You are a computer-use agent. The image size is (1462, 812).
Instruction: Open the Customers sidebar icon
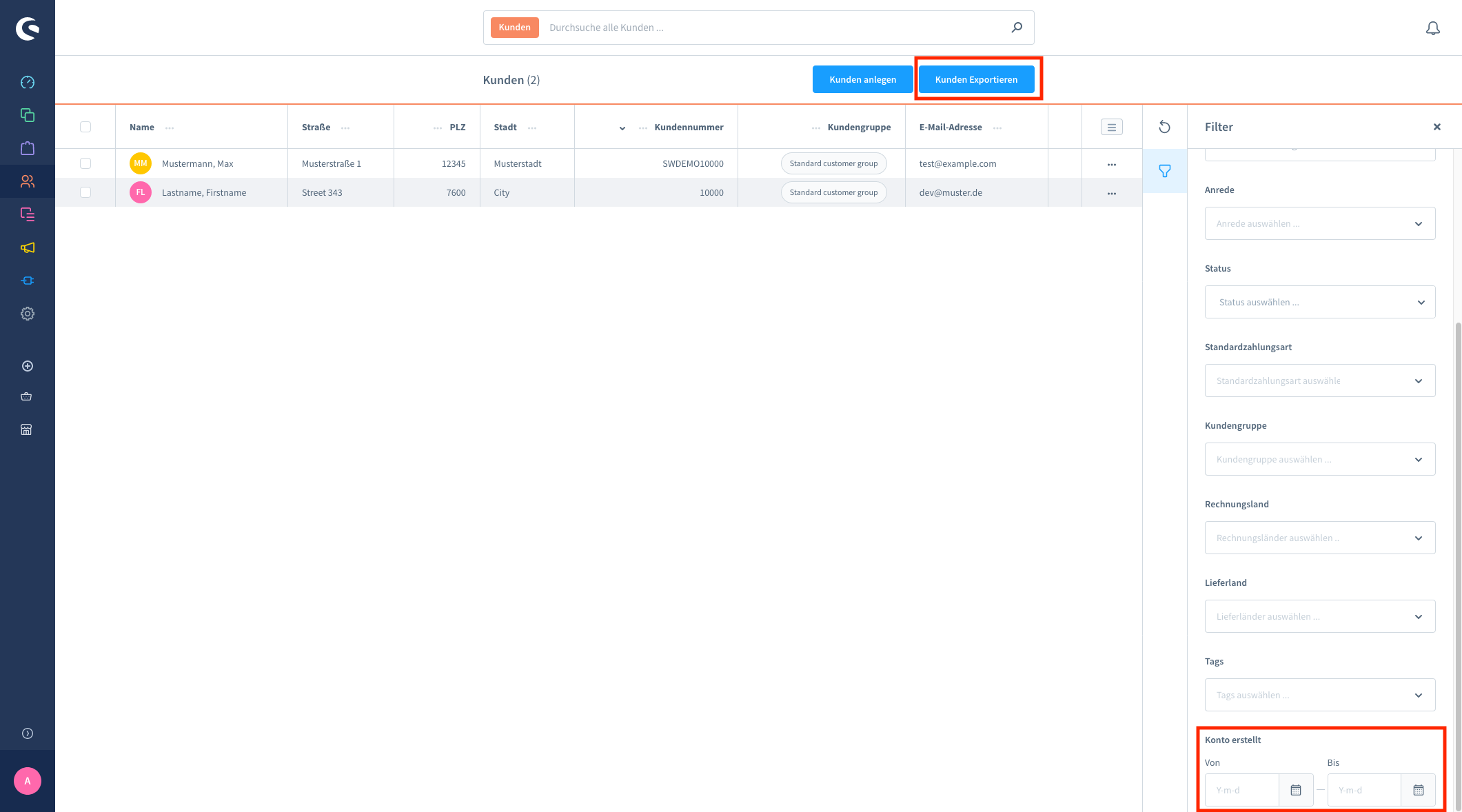(x=28, y=181)
